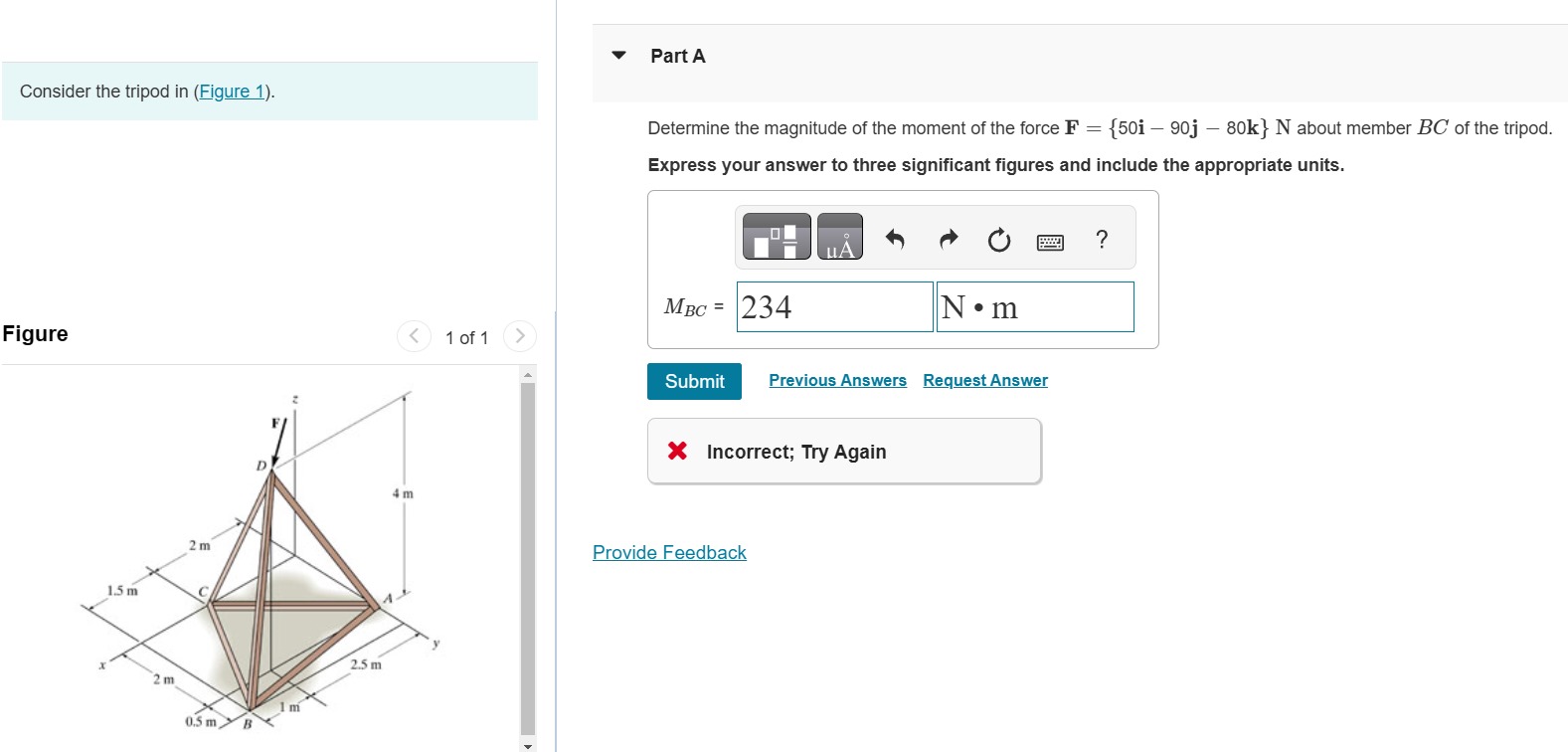Reset the answer using the circular reset icon

[x=998, y=239]
